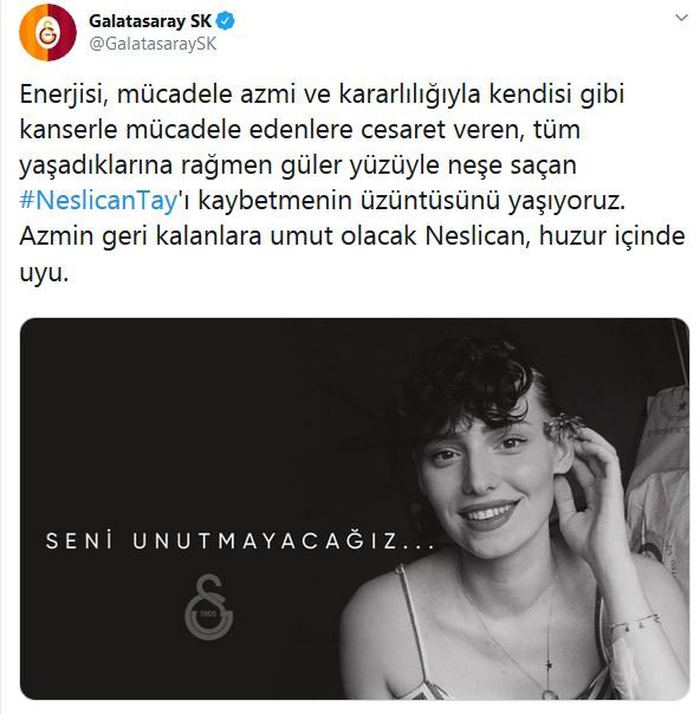The height and width of the screenshot is (714, 700).
Task: Click the star pendant necklace in the photo
Action: [548, 666]
